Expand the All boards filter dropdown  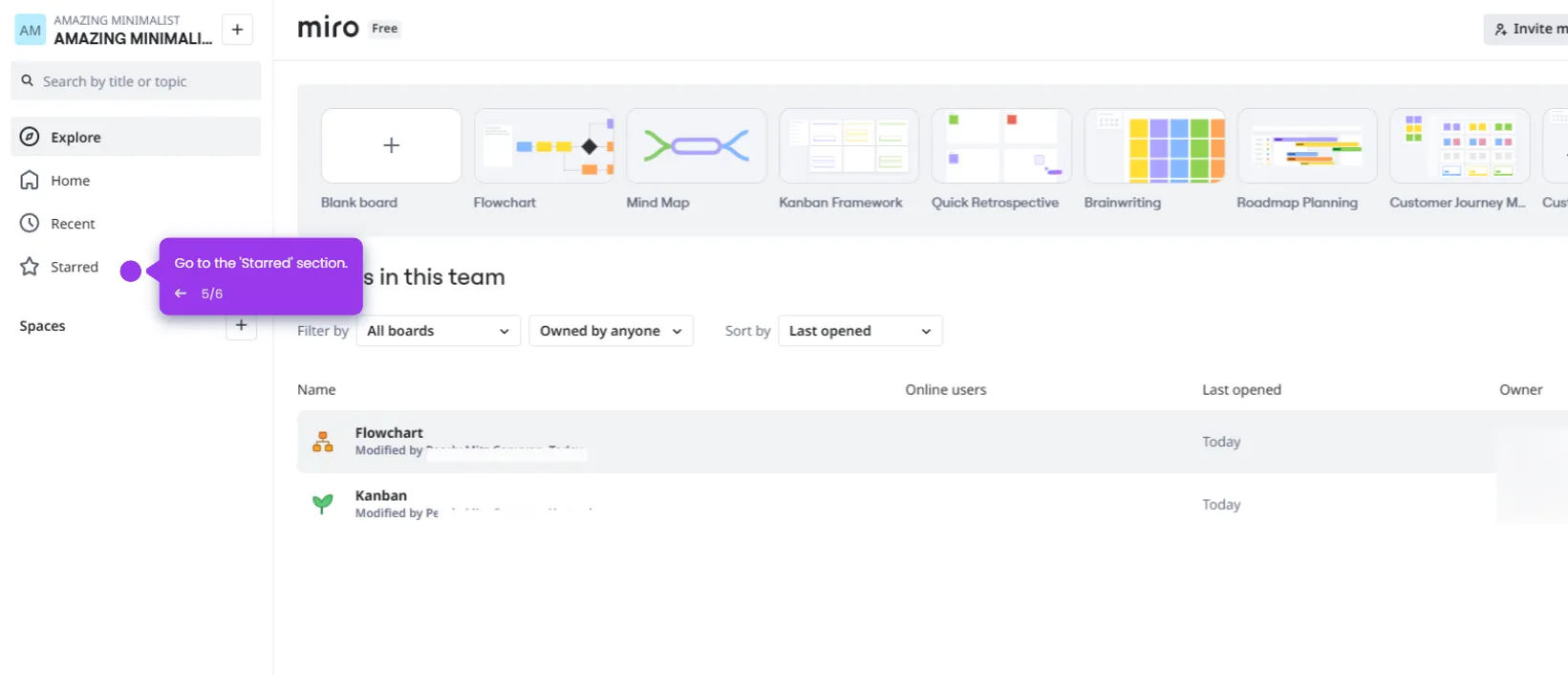[439, 331]
